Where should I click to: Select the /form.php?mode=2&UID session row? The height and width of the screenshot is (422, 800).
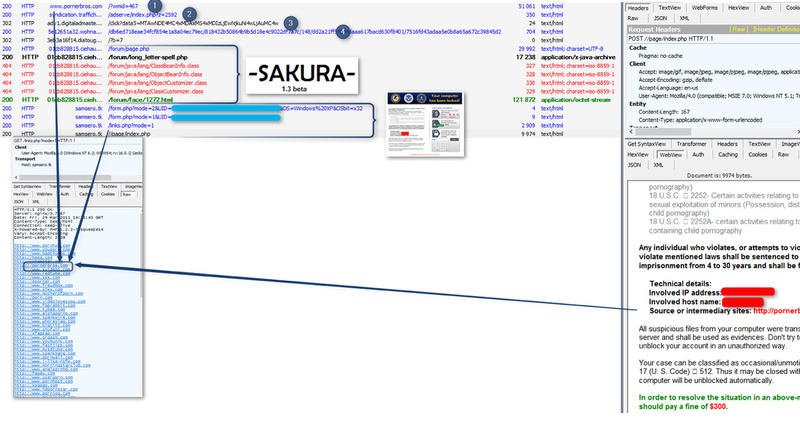310,108
